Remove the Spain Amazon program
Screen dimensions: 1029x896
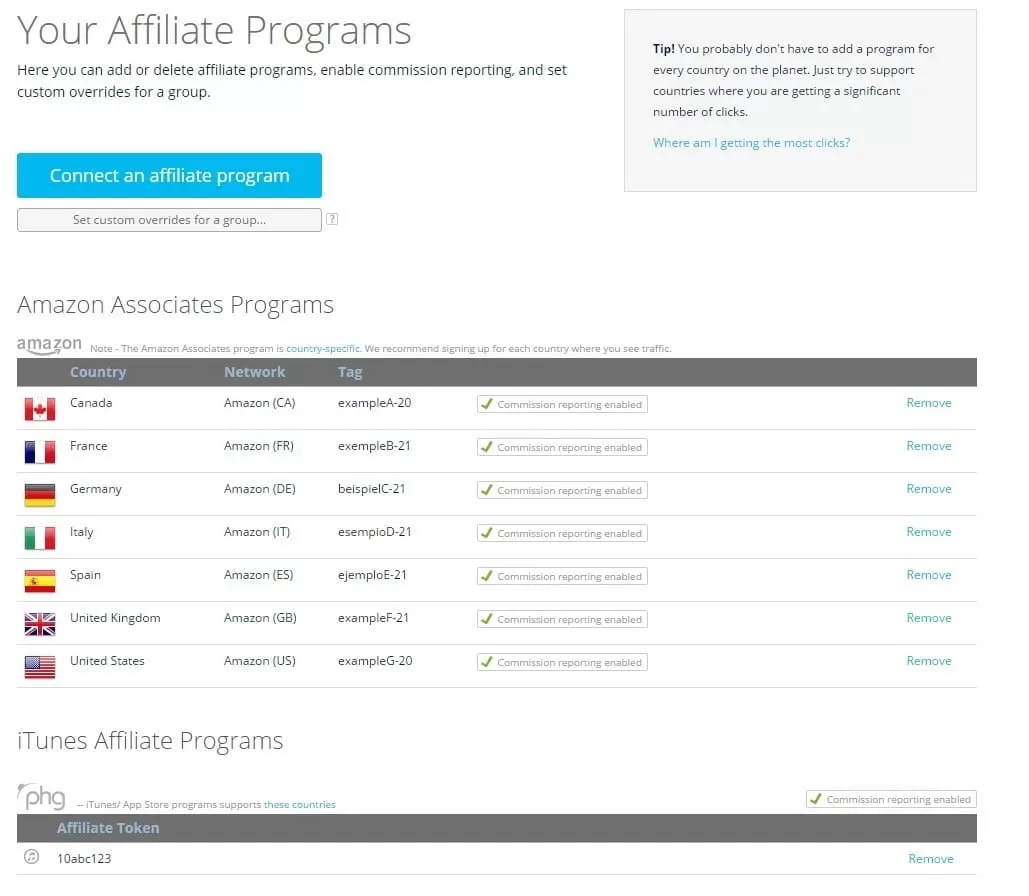(929, 575)
